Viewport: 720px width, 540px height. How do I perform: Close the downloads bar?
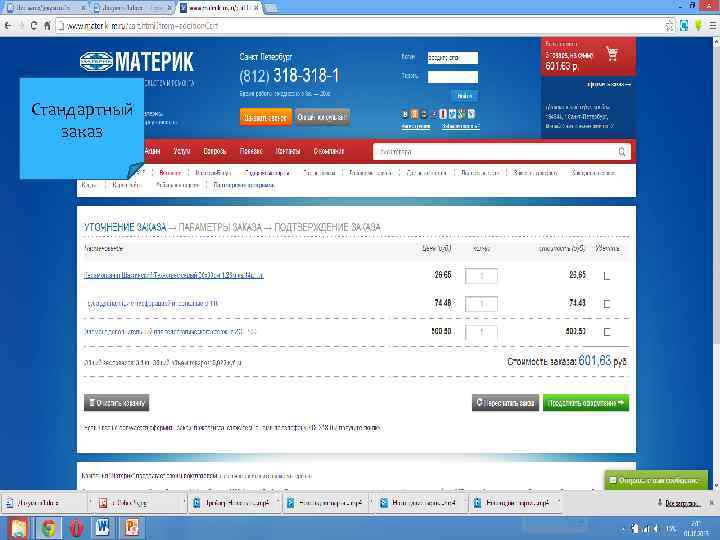tap(711, 503)
